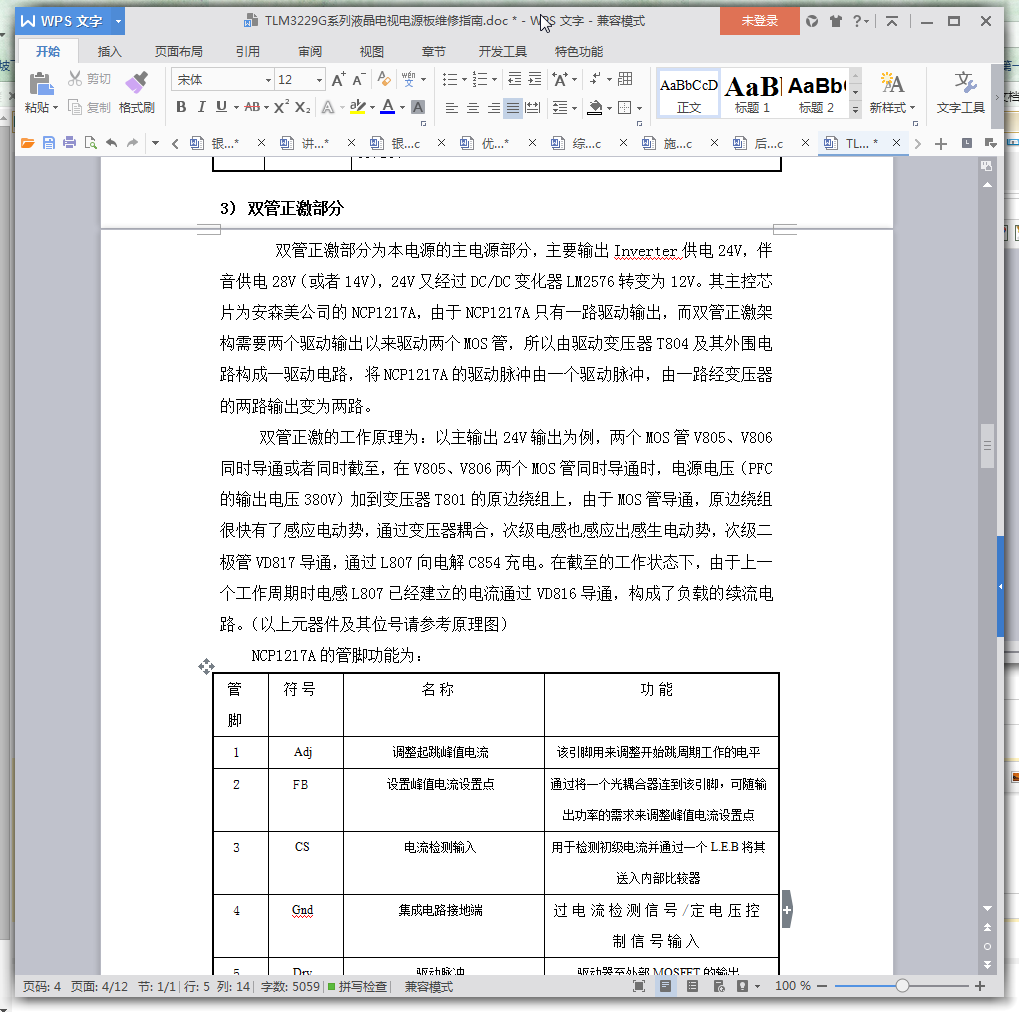This screenshot has width=1019, height=1012.
Task: Click the table move handle icon
Action: [x=207, y=666]
